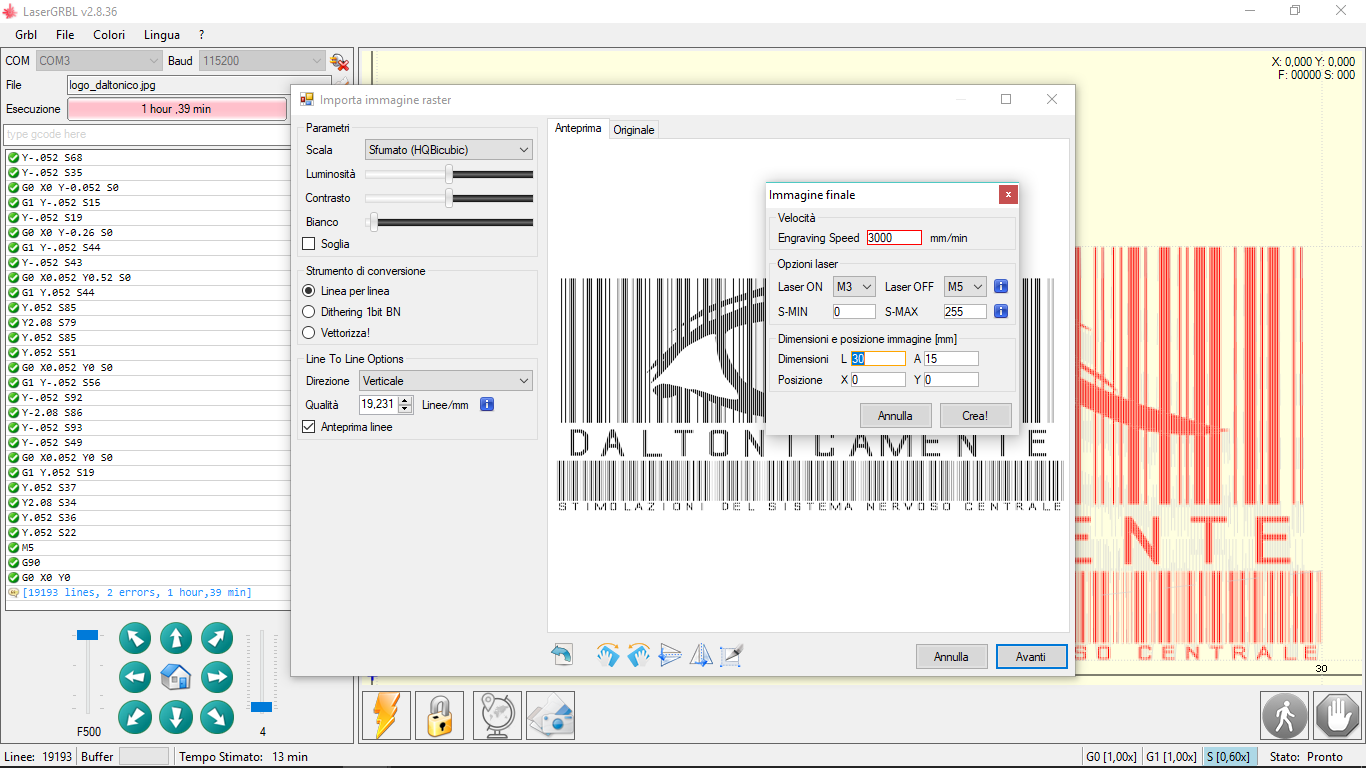Click the Engraving Speed input field

893,238
